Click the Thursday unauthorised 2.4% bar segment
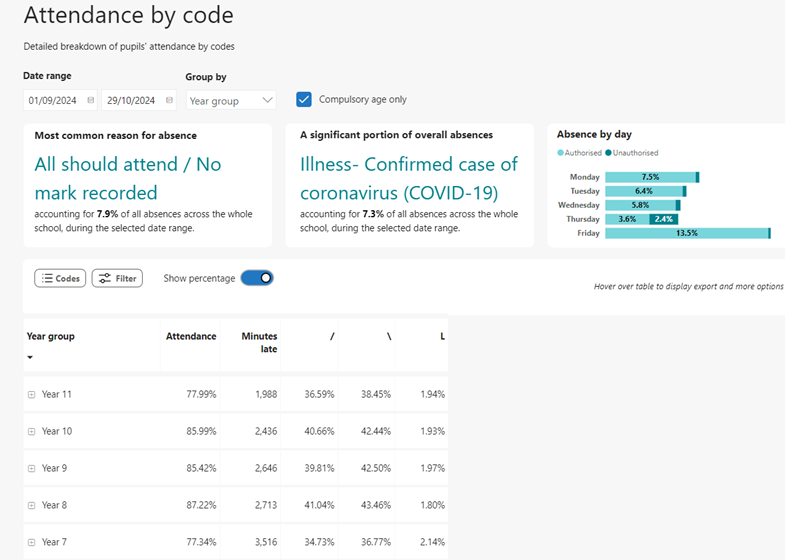The height and width of the screenshot is (560, 785). [x=663, y=219]
